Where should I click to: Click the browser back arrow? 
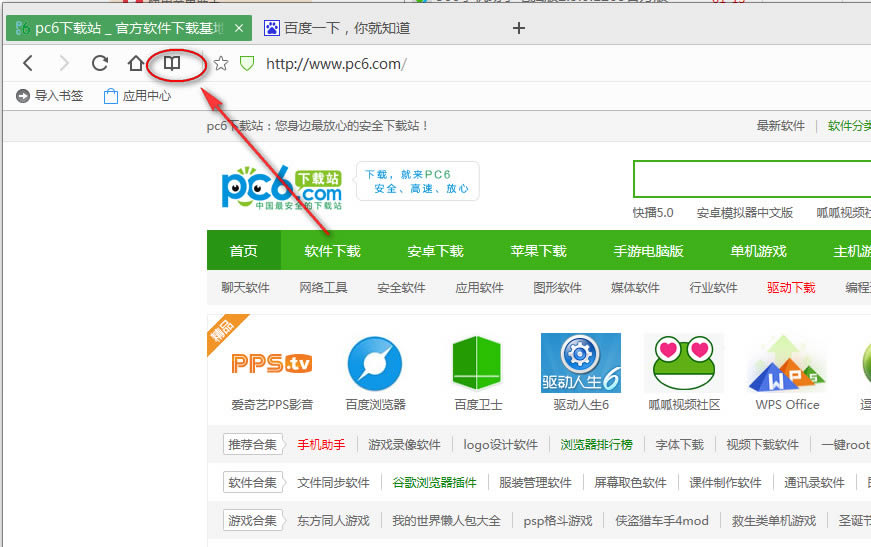28,63
